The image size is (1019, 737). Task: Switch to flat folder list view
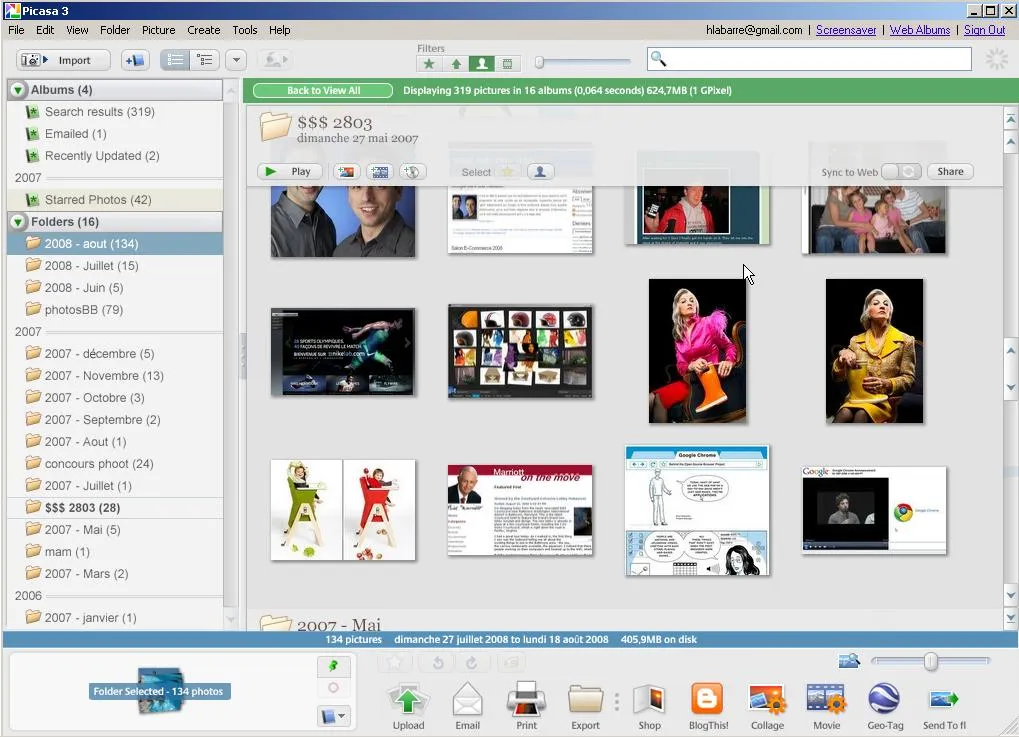click(175, 60)
